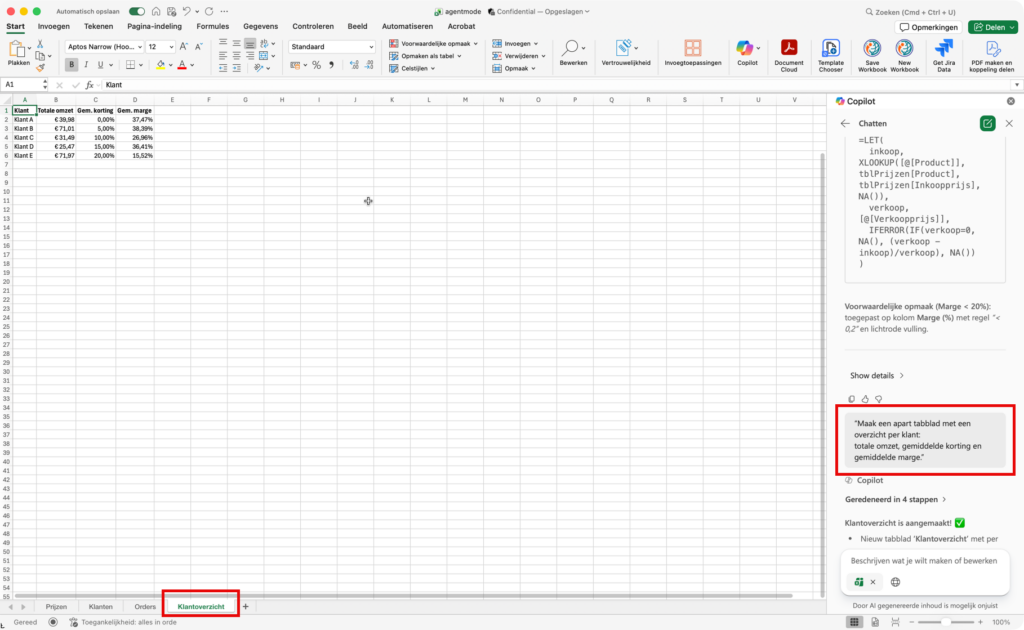
Task: Start a new Copilot chat with compose icon
Action: (987, 123)
